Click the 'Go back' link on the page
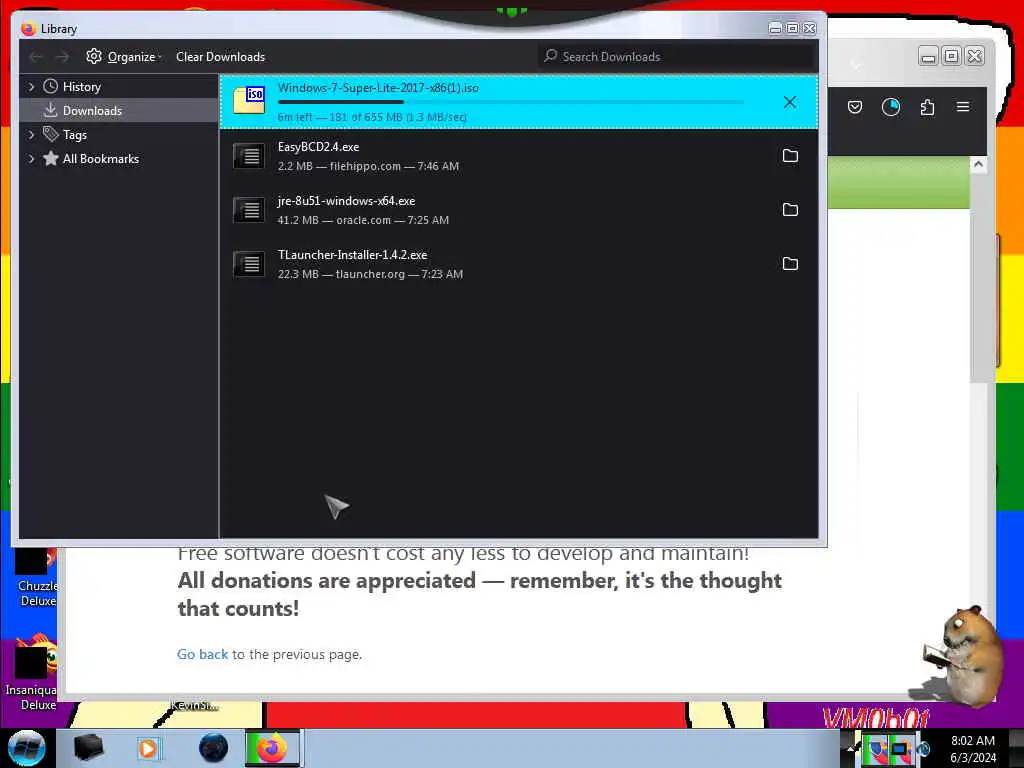This screenshot has width=1024, height=768. click(x=202, y=654)
